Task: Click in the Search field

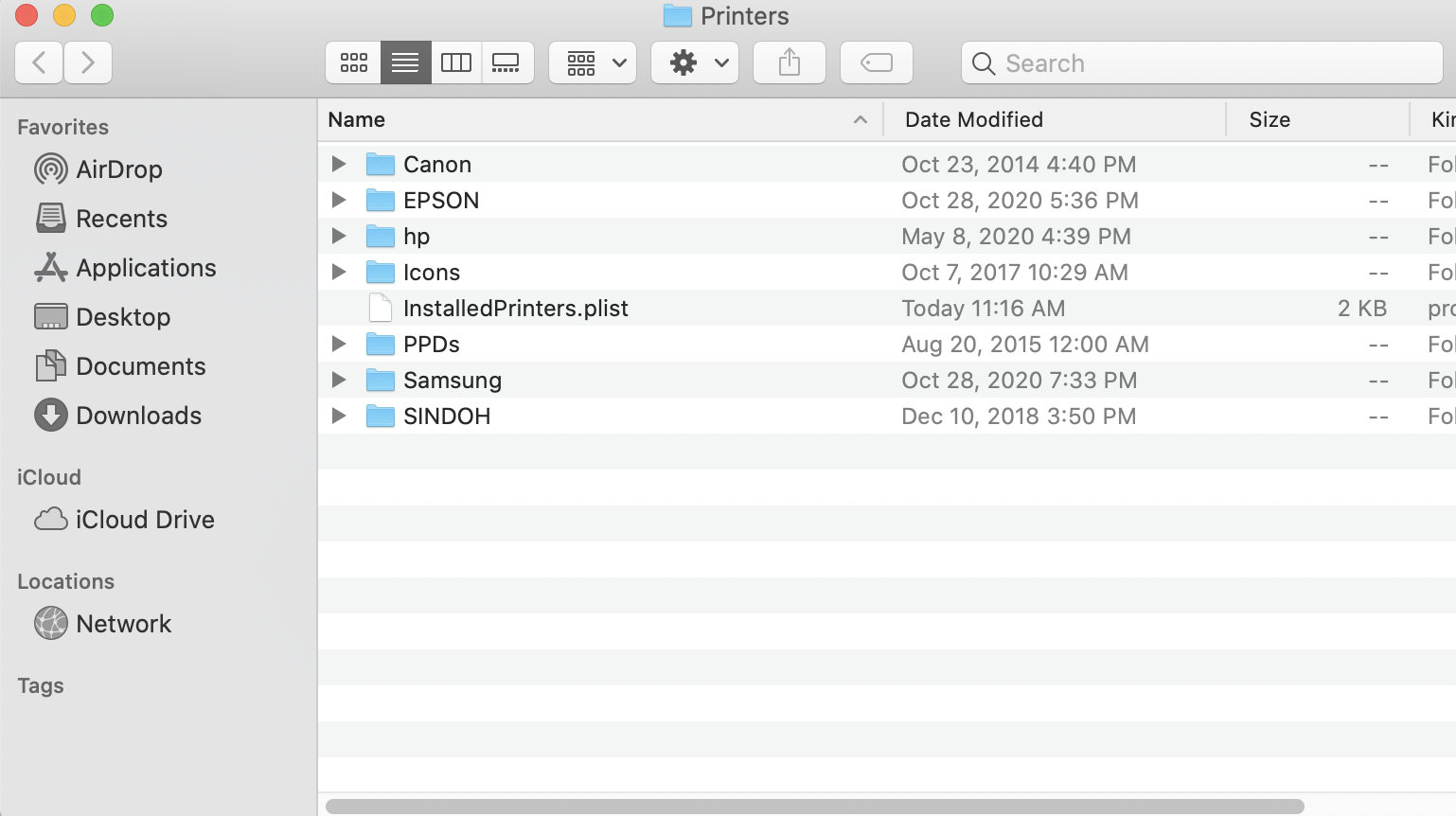Action: (1202, 62)
